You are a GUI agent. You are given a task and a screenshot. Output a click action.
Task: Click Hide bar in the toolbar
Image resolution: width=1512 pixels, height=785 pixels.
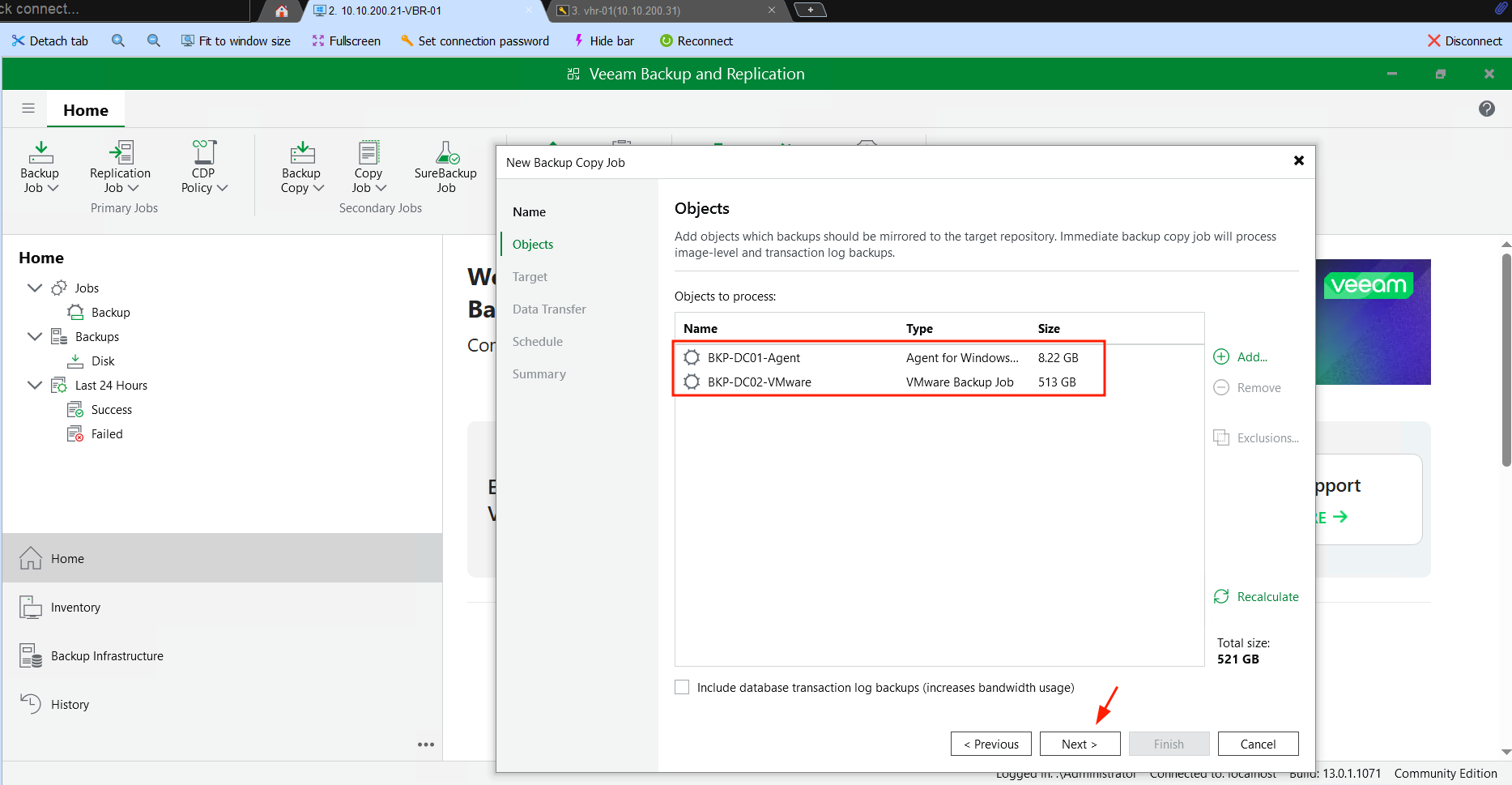point(604,41)
